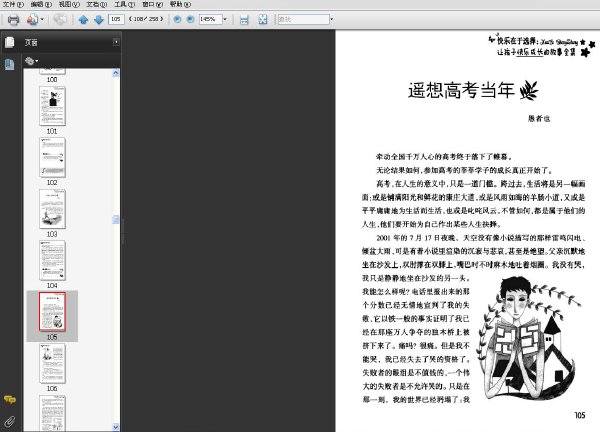Click the Pages panel icon in sidebar
The image size is (600, 432).
point(10,42)
